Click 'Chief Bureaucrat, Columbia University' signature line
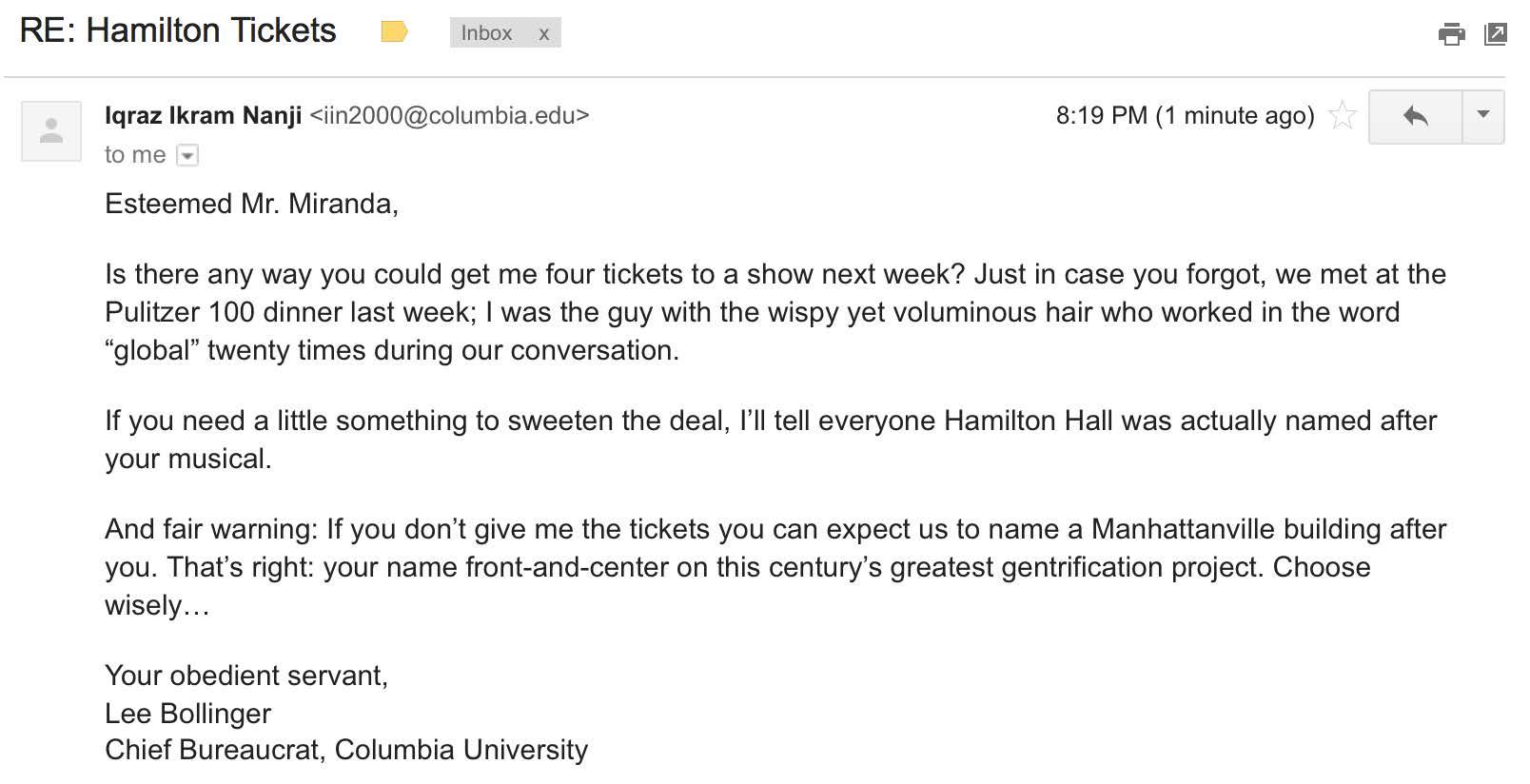Screen dimensions: 1530x784 346,750
